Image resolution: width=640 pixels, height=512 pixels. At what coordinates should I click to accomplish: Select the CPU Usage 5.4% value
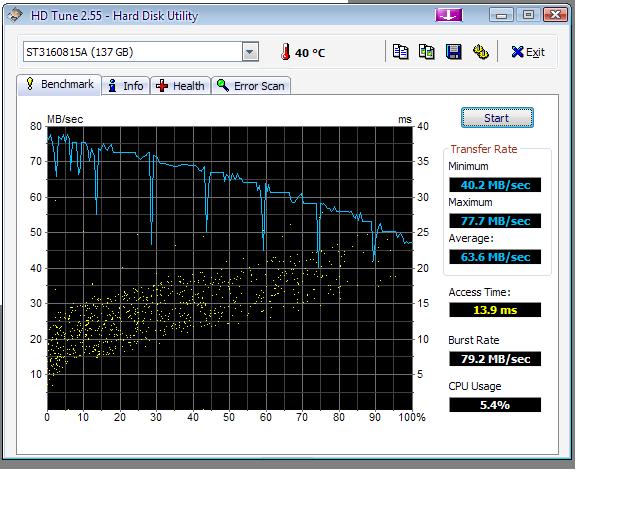click(x=495, y=405)
